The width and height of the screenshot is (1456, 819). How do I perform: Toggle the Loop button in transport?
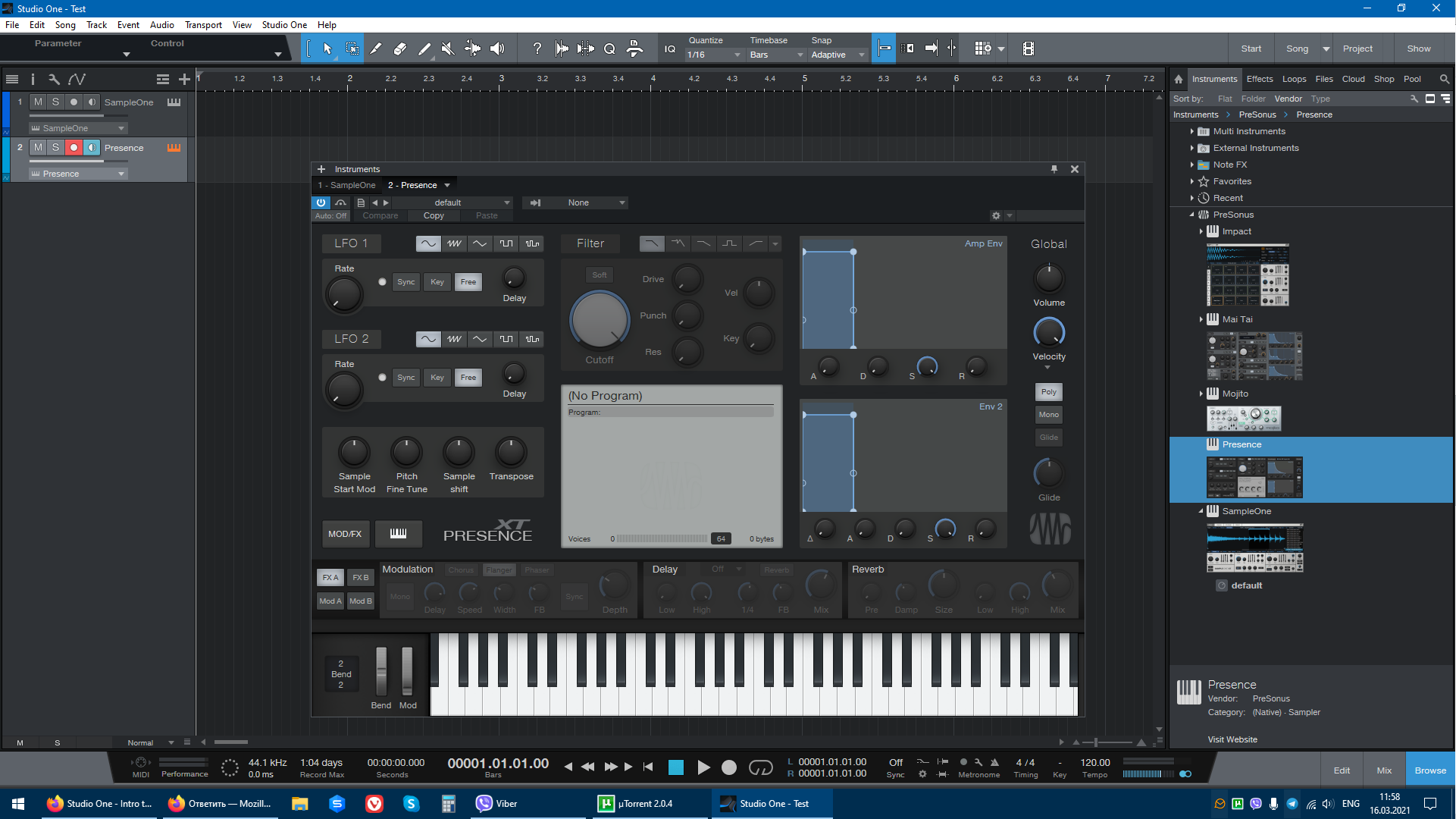coord(760,767)
